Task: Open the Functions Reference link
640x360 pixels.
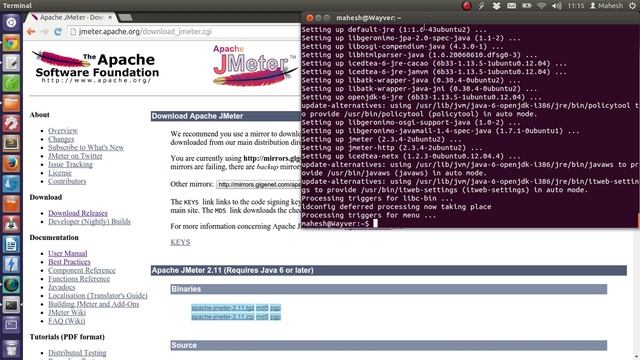Action: click(x=79, y=279)
